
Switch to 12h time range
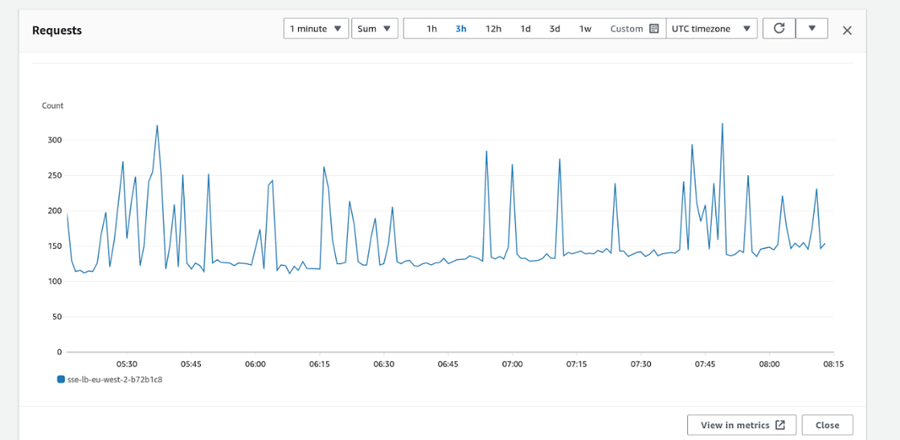493,29
